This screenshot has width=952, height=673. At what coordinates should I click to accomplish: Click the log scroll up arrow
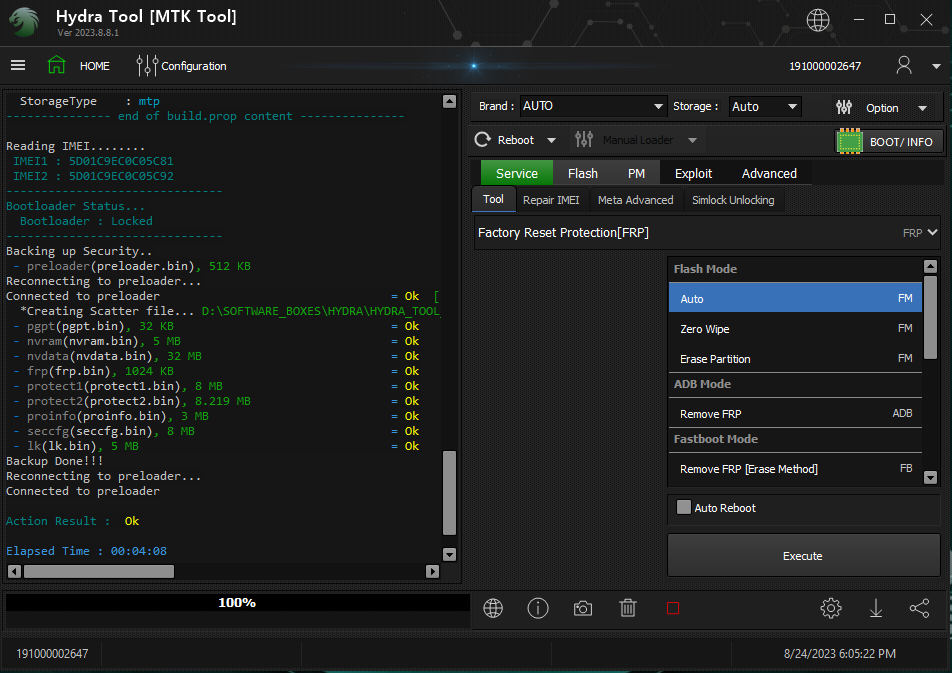coord(449,101)
